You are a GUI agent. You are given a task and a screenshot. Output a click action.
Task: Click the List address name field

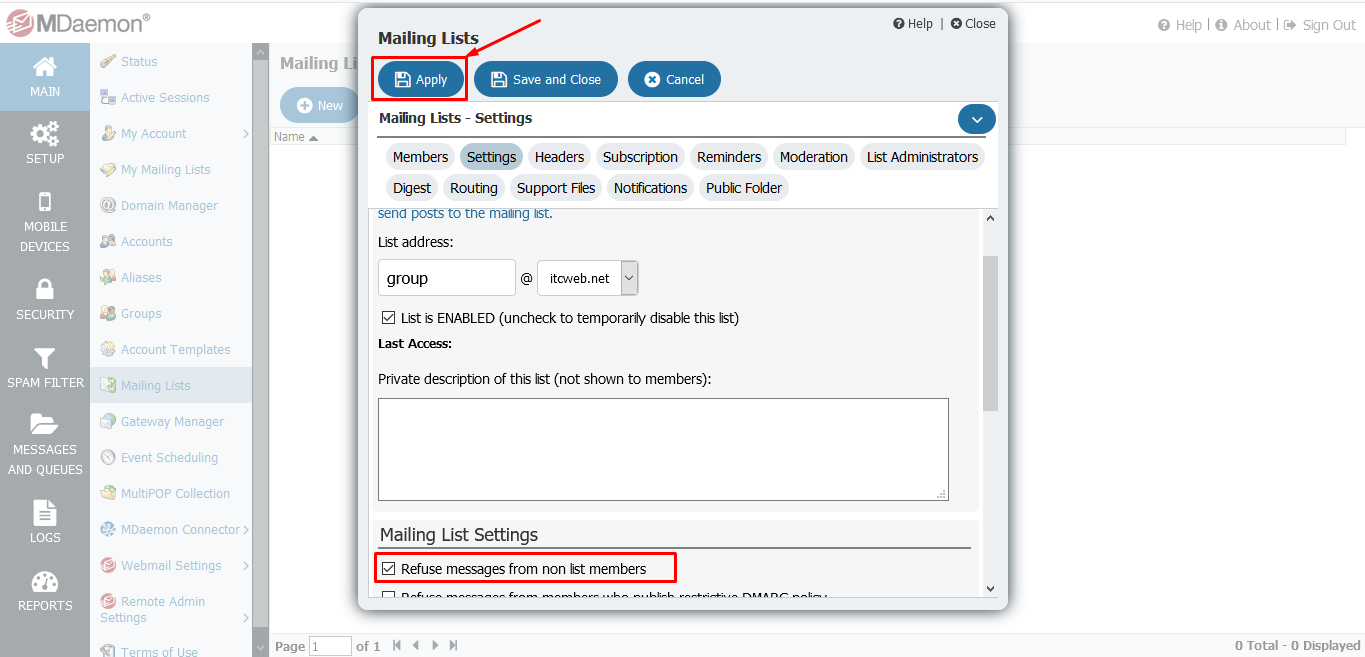[447, 278]
